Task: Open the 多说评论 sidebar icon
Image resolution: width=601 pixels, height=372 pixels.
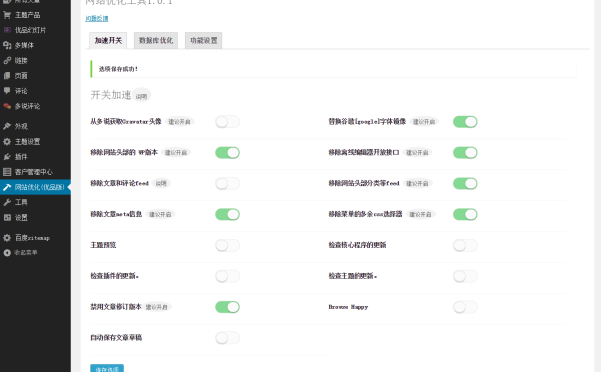Action: pyautogui.click(x=7, y=106)
